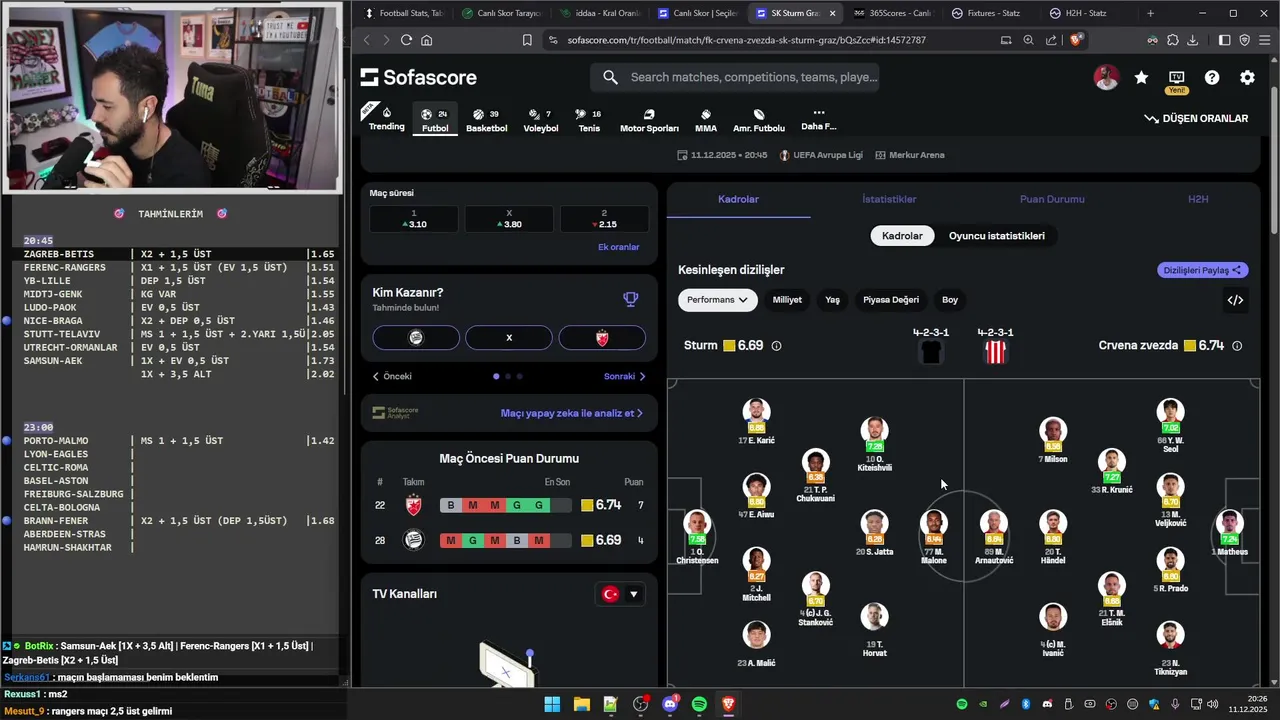Click the embed code icon button
The width and height of the screenshot is (1280, 720).
point(1235,300)
